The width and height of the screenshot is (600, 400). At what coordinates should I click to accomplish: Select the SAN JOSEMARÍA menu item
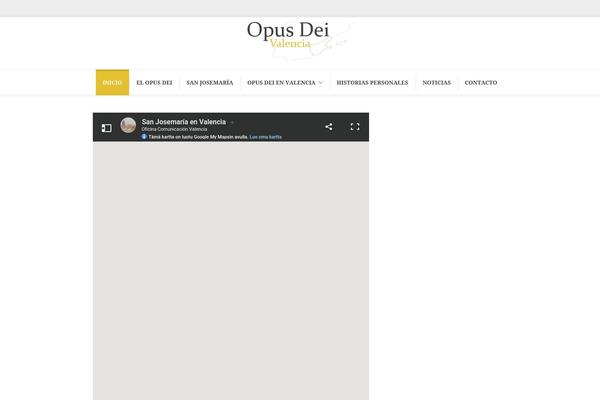(x=210, y=82)
